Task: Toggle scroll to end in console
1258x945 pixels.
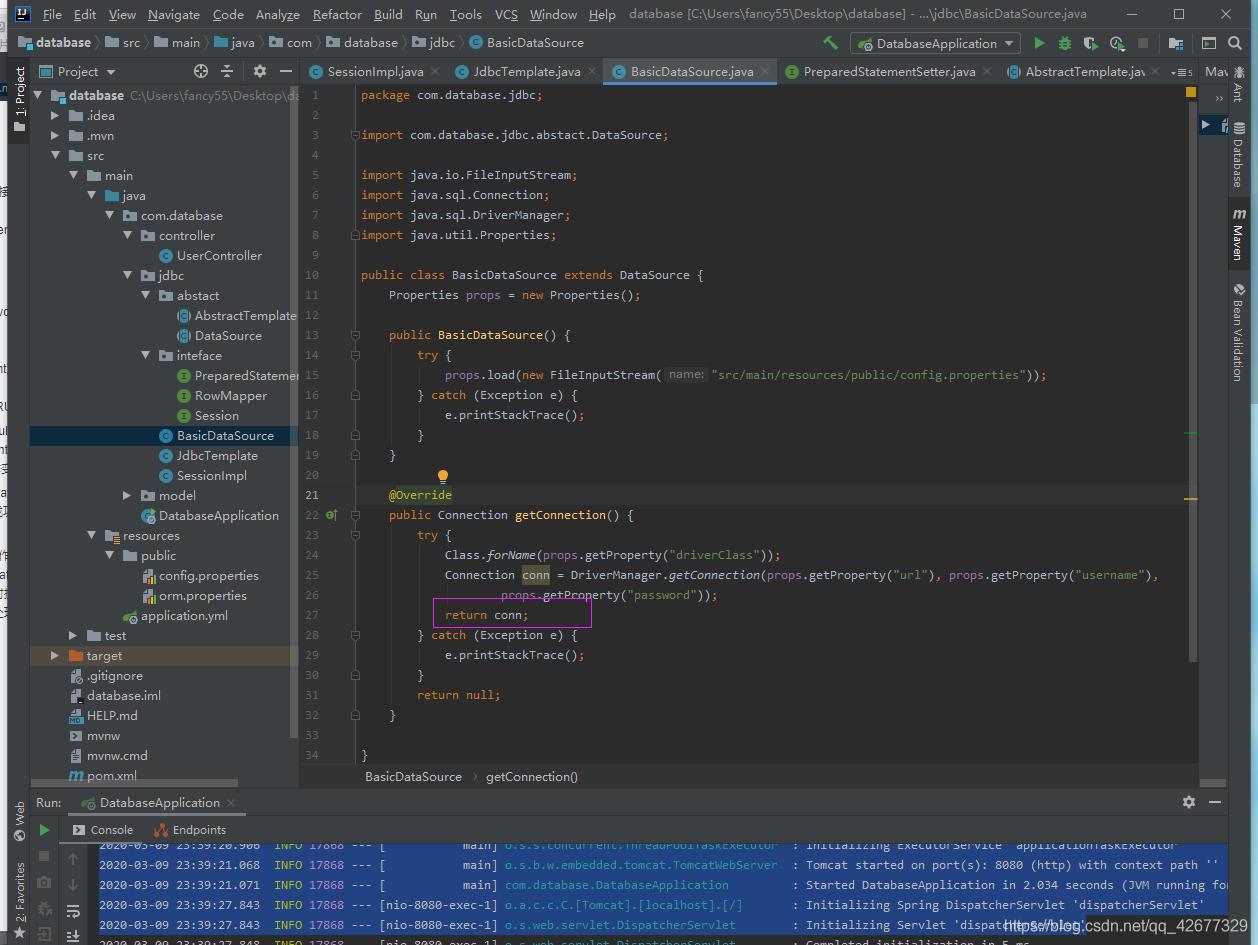Action: (73, 935)
